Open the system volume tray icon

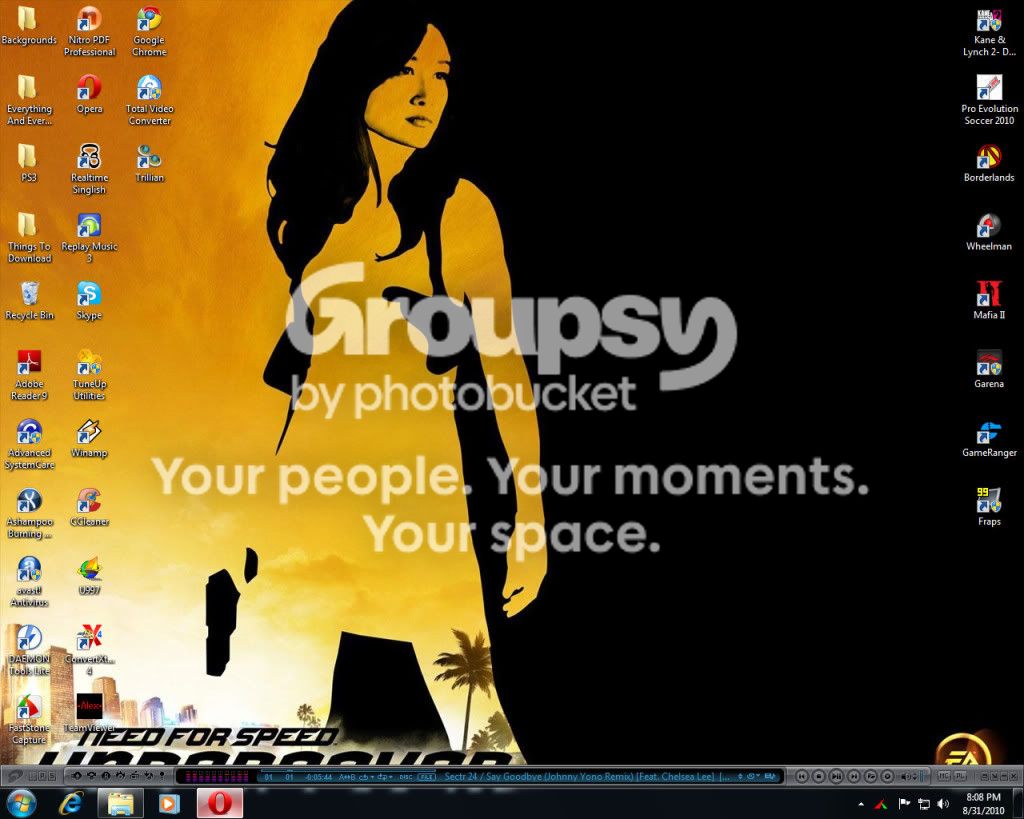pyautogui.click(x=942, y=803)
